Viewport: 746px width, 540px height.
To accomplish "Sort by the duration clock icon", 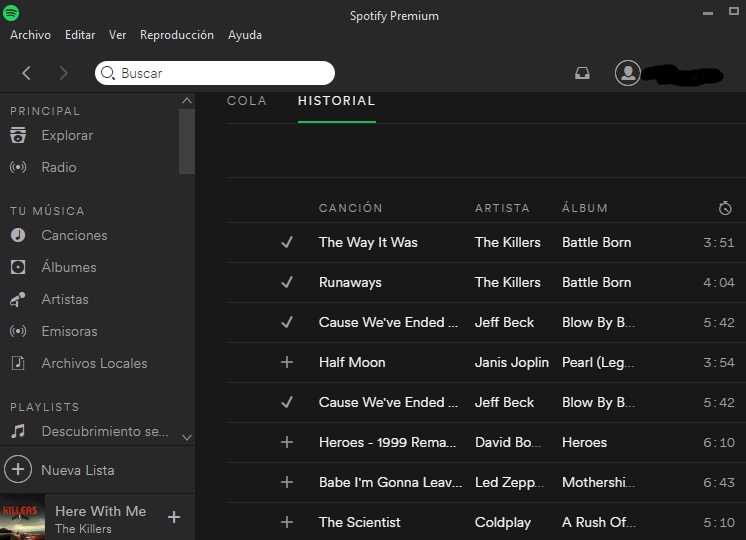I will click(x=725, y=208).
